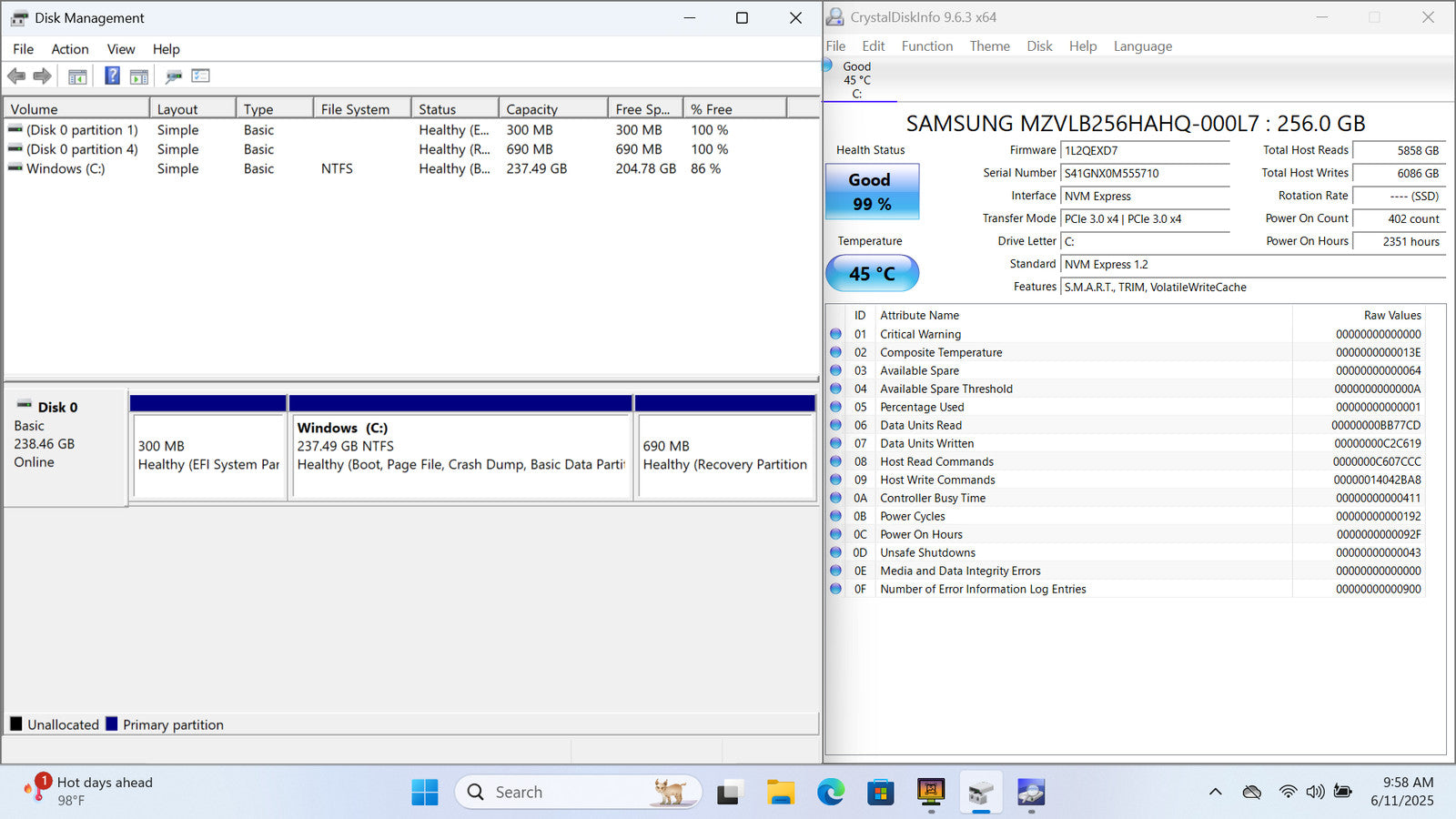Open the View menu in Disk Management
The image size is (1456, 819).
click(x=121, y=49)
